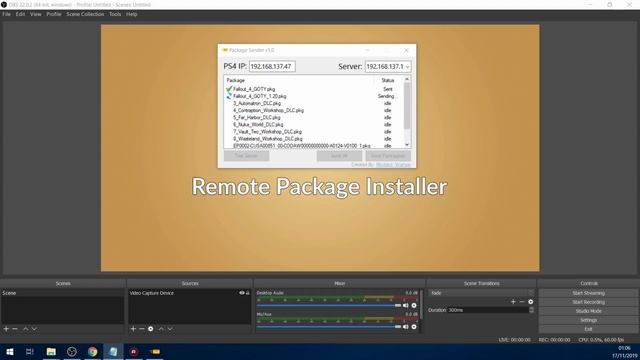Open the Help menu
The width and height of the screenshot is (640, 360).
tap(131, 14)
